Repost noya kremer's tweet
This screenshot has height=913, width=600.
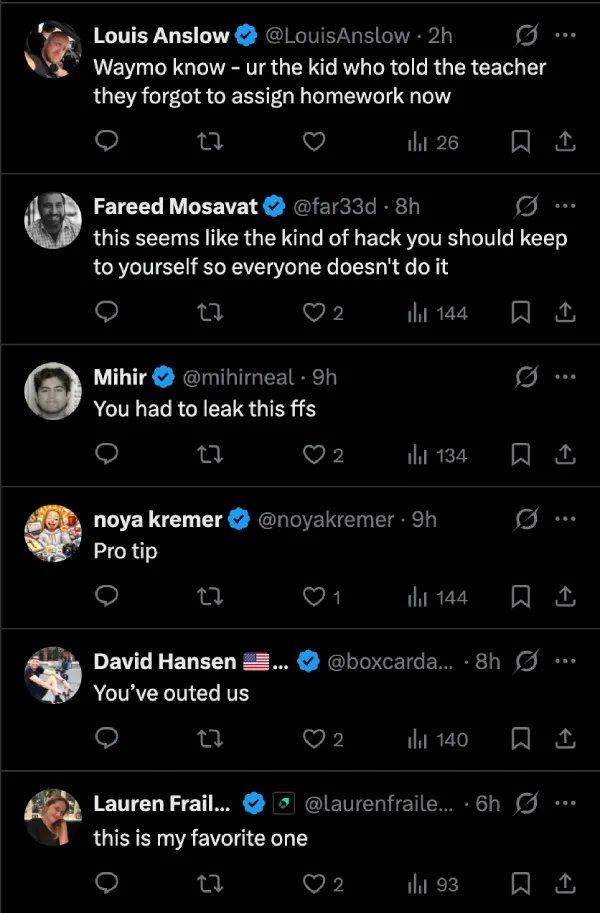click(210, 597)
